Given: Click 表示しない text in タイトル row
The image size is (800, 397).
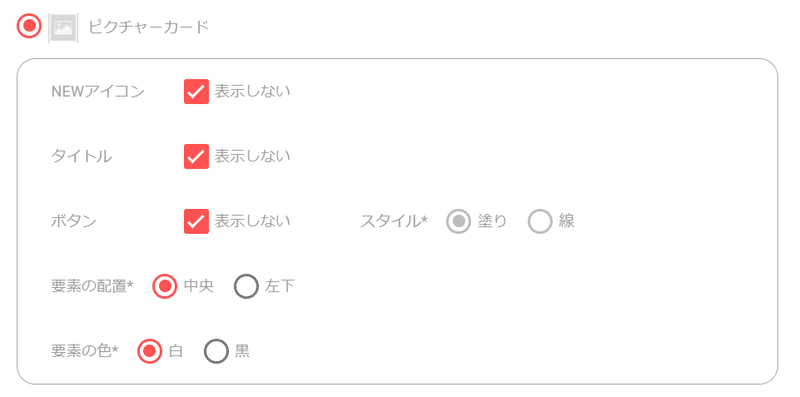Looking at the screenshot, I should [253, 156].
